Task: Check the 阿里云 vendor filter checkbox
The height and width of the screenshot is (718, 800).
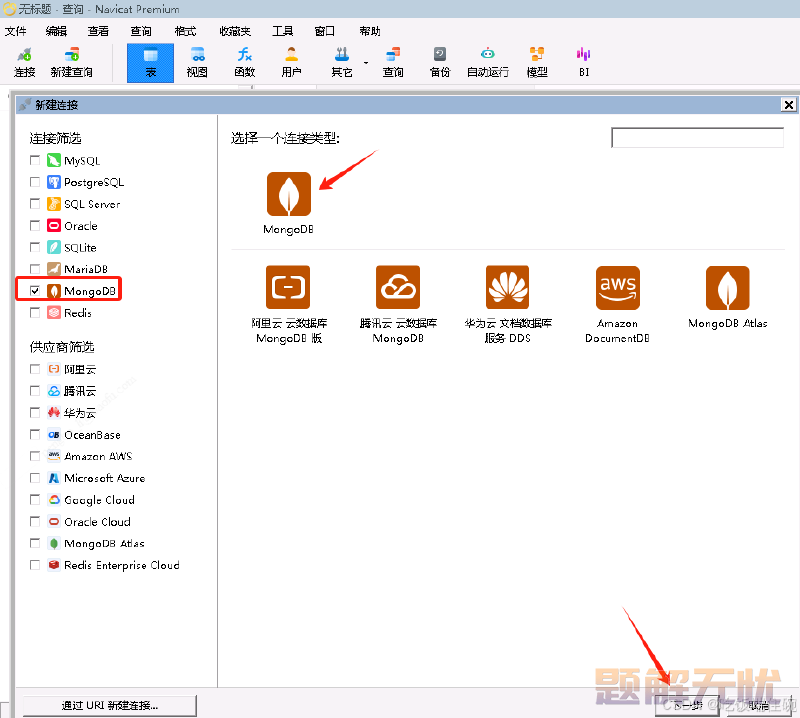Action: pos(35,369)
